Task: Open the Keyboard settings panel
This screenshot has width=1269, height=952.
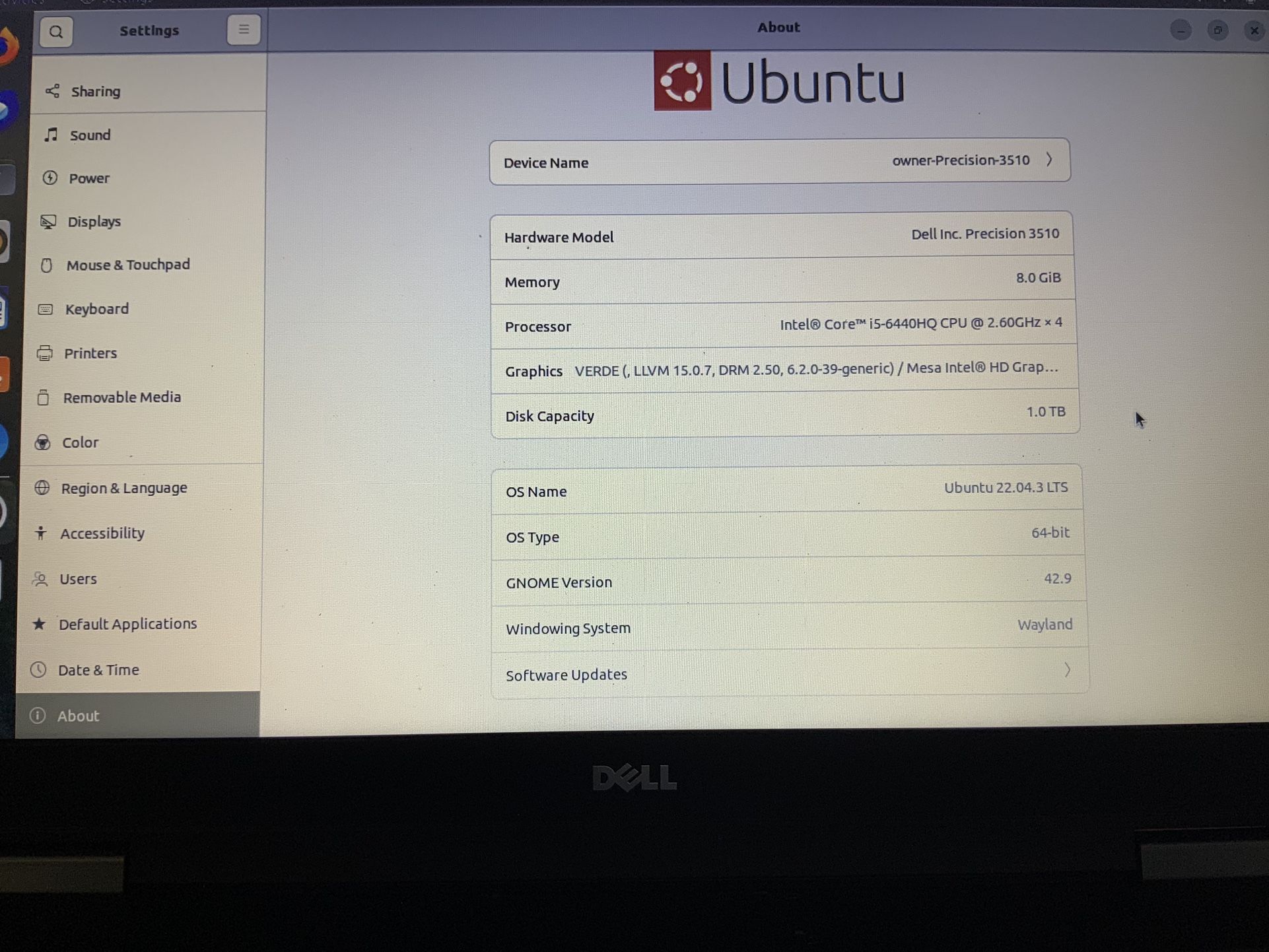Action: 96,309
